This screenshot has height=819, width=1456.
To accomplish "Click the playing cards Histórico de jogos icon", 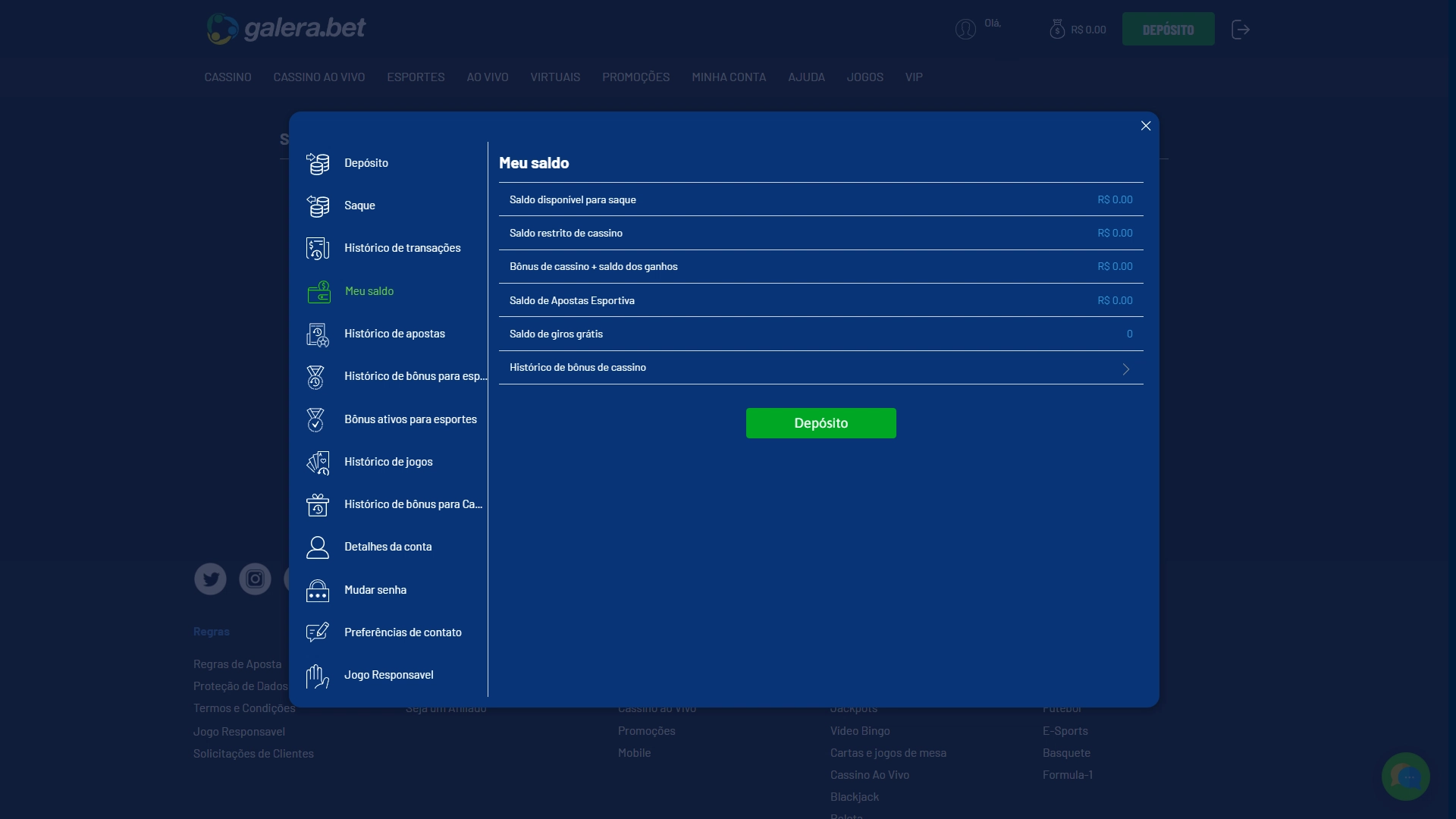I will tap(318, 463).
